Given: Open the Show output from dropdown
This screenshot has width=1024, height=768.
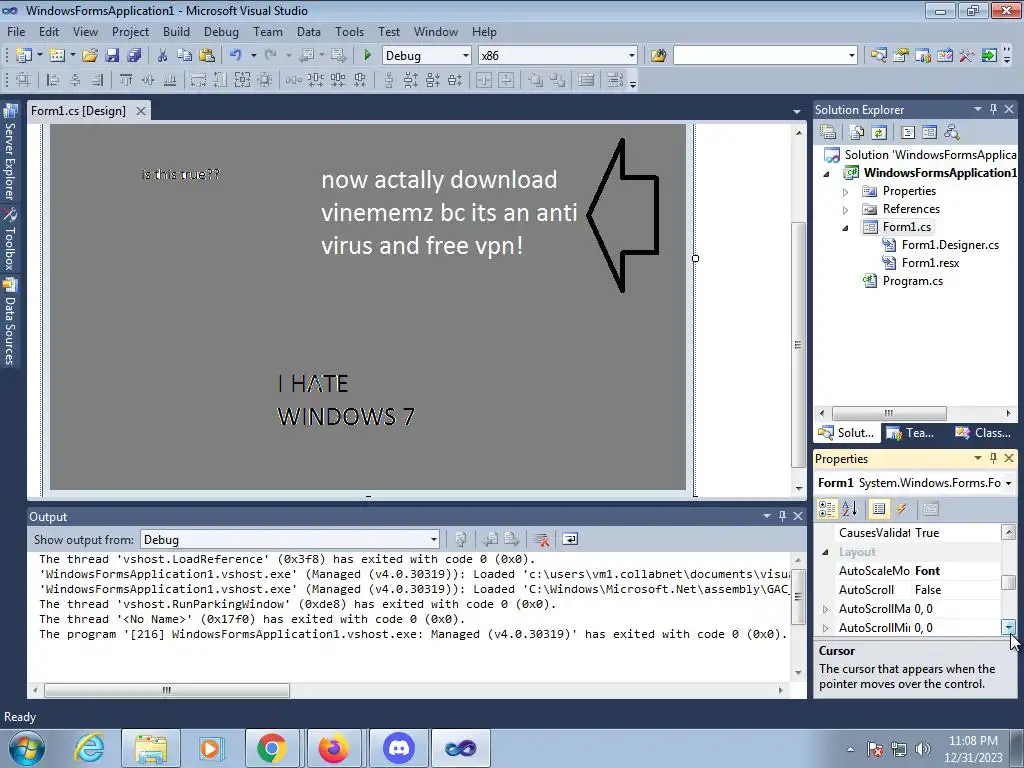Looking at the screenshot, I should point(434,539).
